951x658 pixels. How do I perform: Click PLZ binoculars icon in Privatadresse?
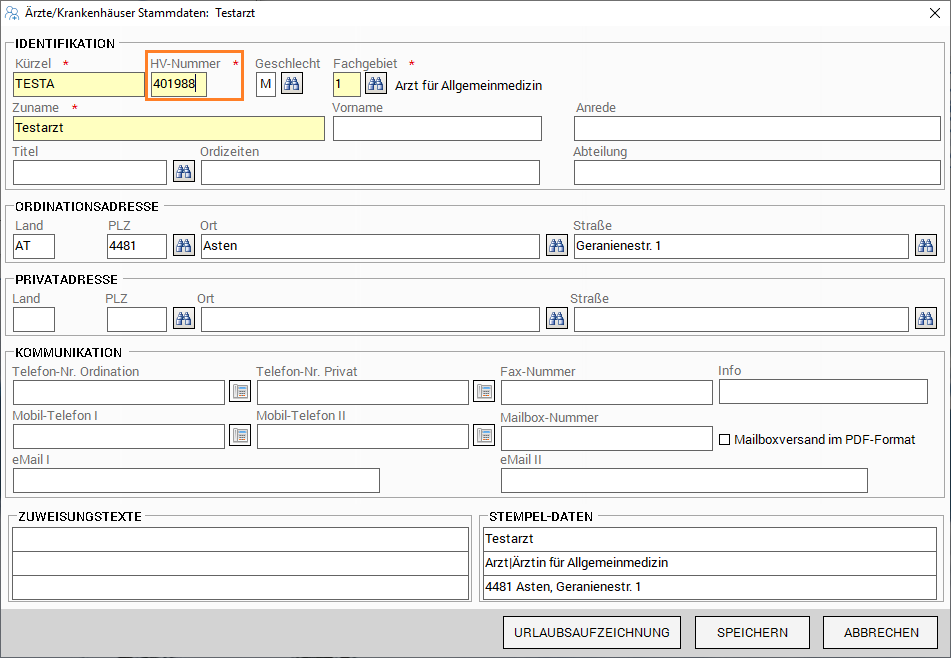click(x=184, y=319)
